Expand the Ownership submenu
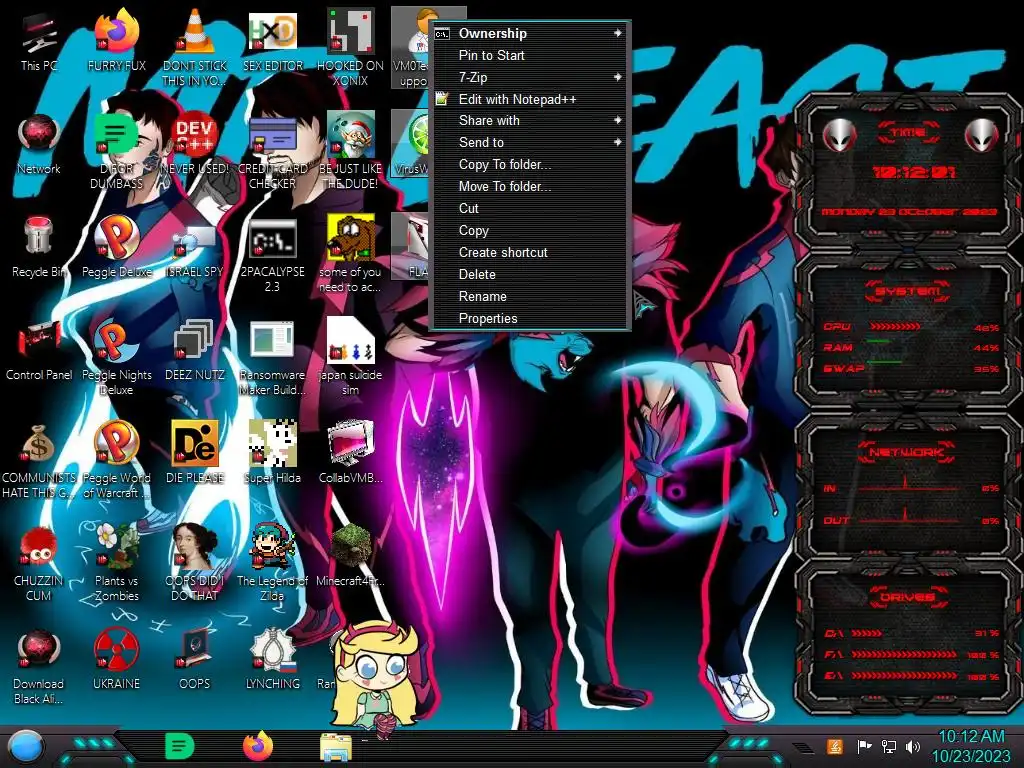 tap(530, 33)
